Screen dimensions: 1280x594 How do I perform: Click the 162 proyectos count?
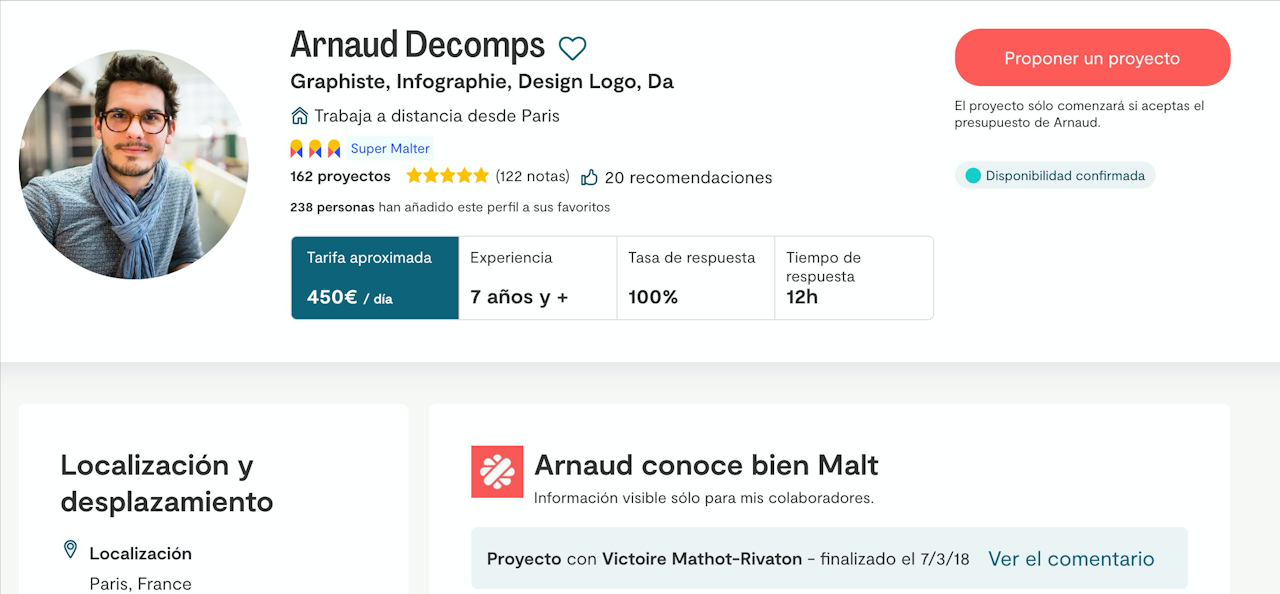point(340,176)
